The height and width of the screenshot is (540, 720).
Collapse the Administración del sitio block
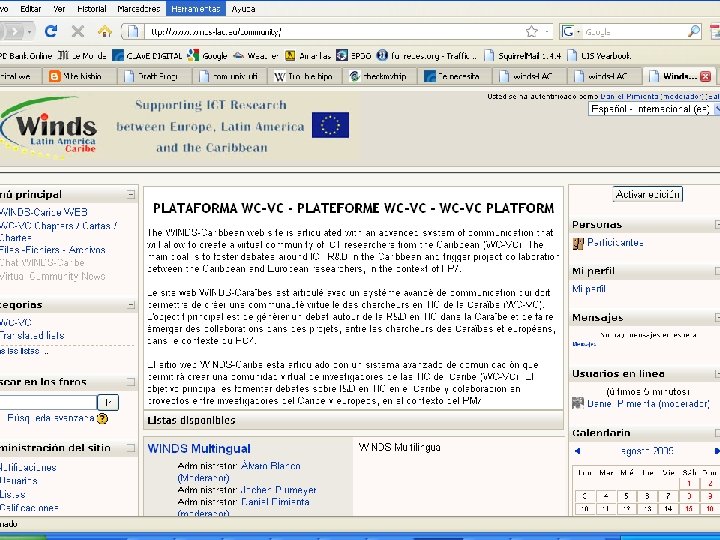tap(131, 448)
